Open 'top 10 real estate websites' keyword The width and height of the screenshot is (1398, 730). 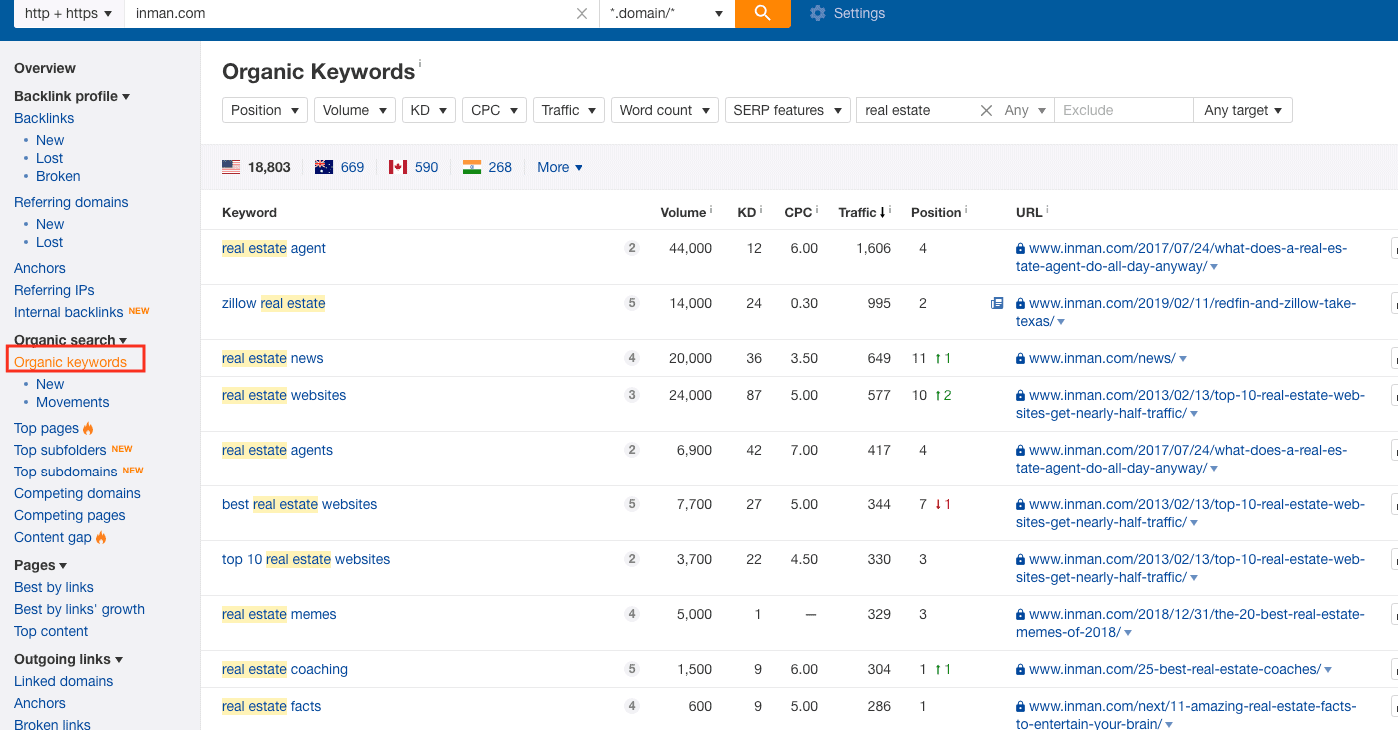click(x=306, y=559)
